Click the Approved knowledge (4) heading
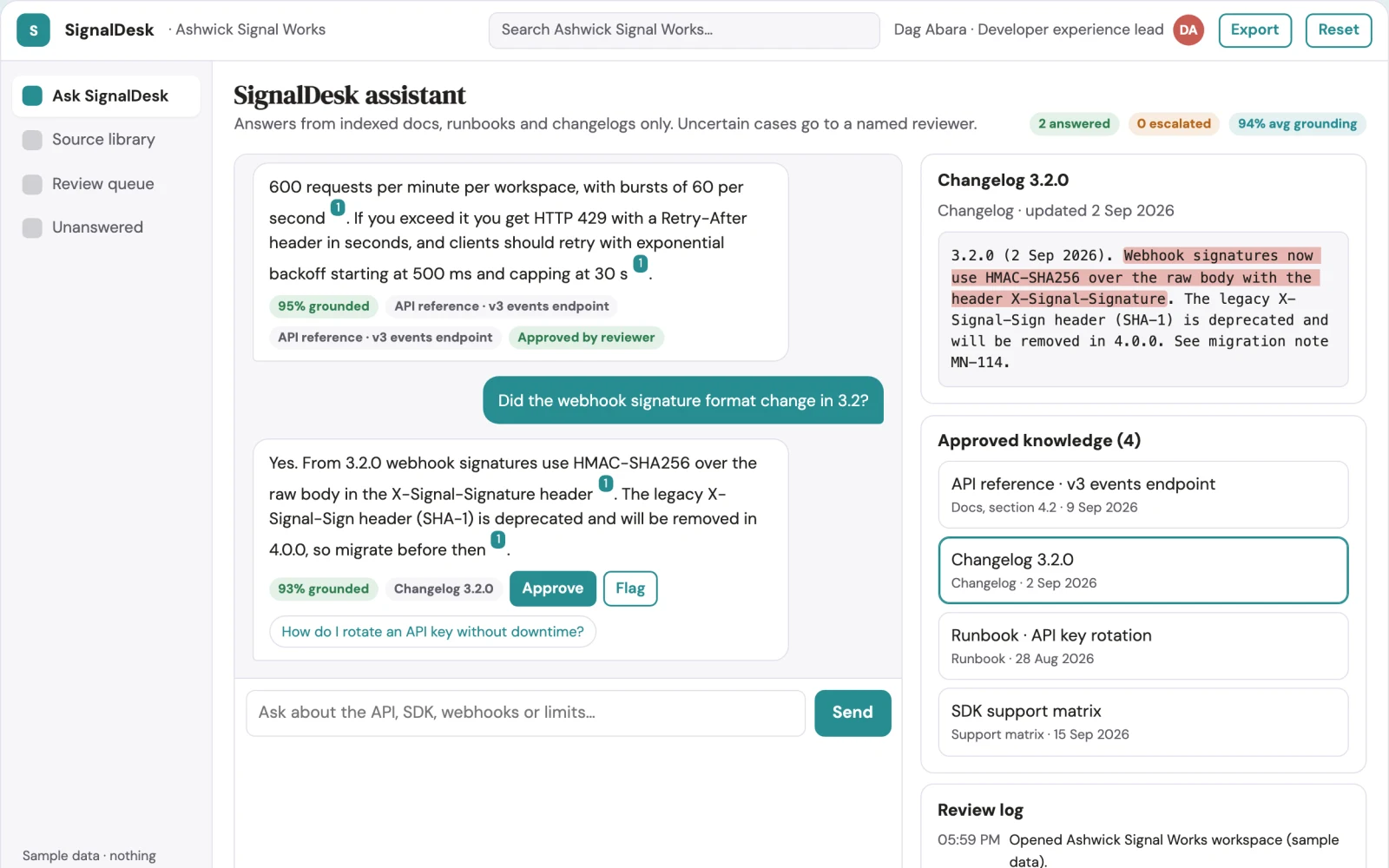1389x868 pixels. [x=1039, y=441]
